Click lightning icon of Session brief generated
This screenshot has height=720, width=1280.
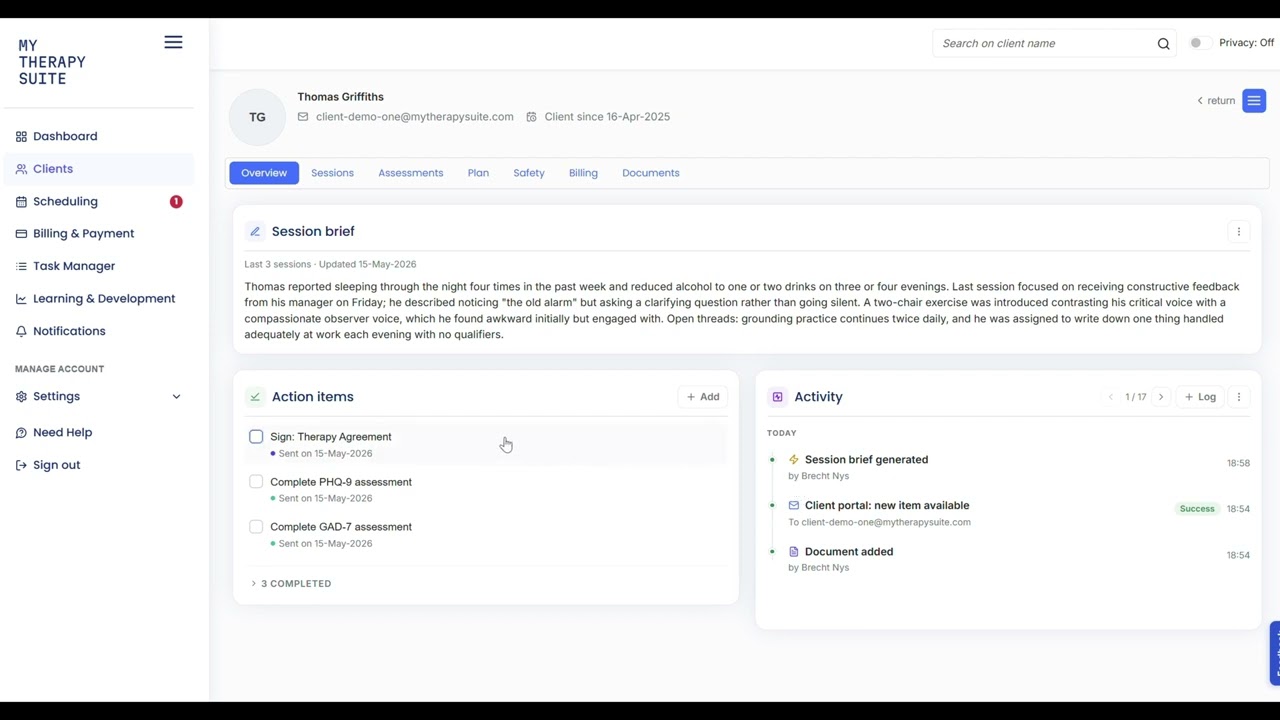(x=794, y=460)
